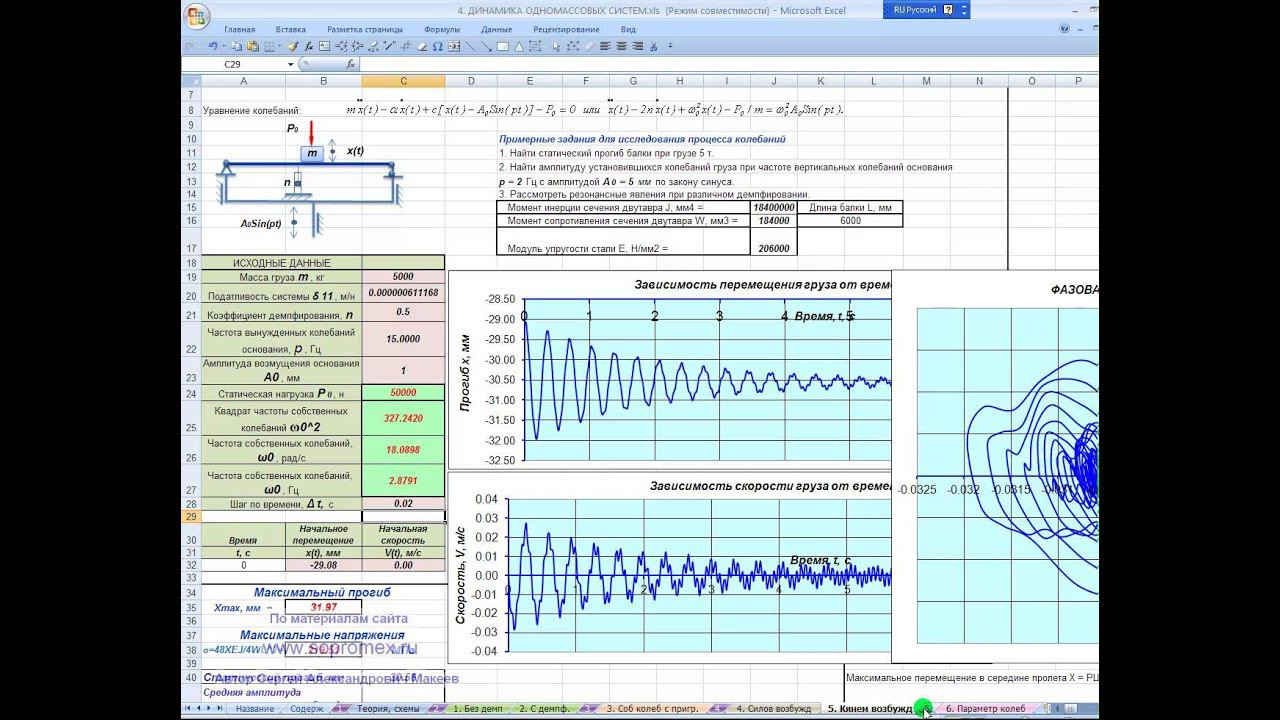The height and width of the screenshot is (720, 1280).
Task: Select mass value cell 5000
Action: pos(403,276)
